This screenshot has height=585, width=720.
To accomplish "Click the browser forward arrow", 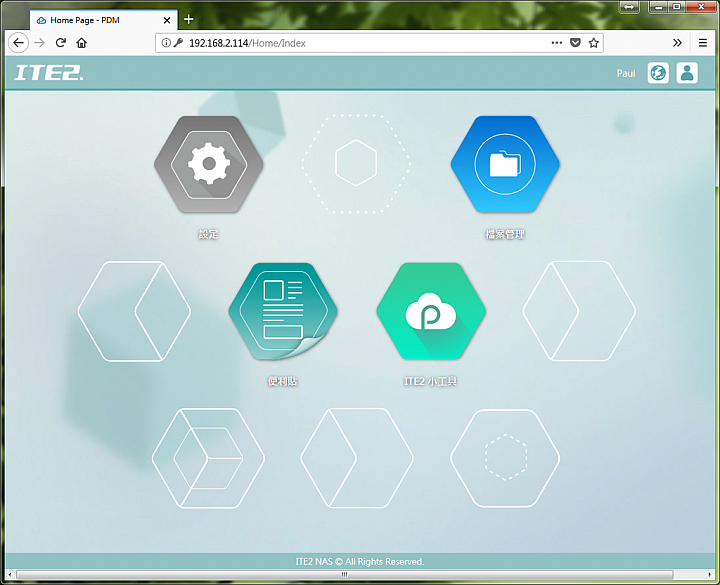I will 40,43.
